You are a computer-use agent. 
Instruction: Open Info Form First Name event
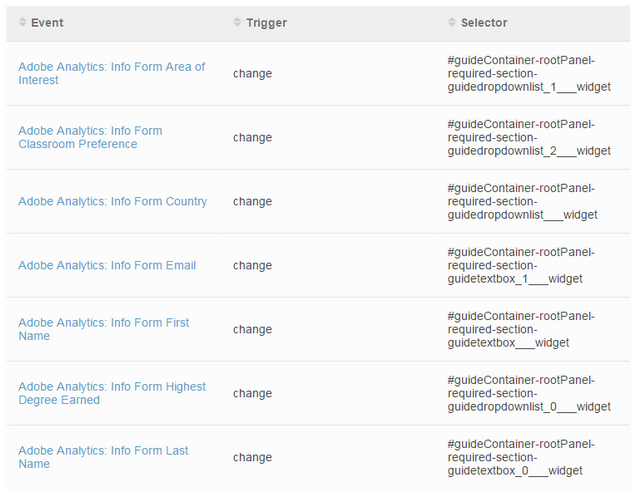(x=104, y=329)
